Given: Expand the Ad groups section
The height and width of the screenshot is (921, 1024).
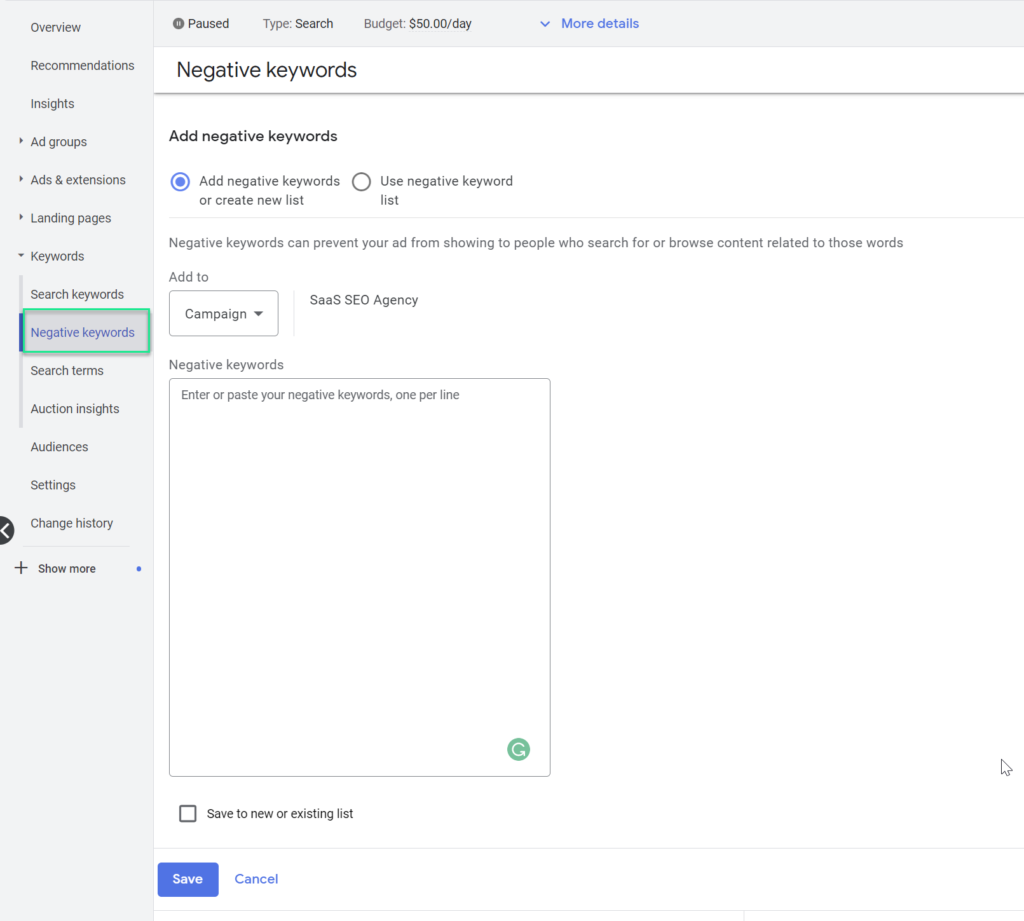Looking at the screenshot, I should [x=21, y=141].
